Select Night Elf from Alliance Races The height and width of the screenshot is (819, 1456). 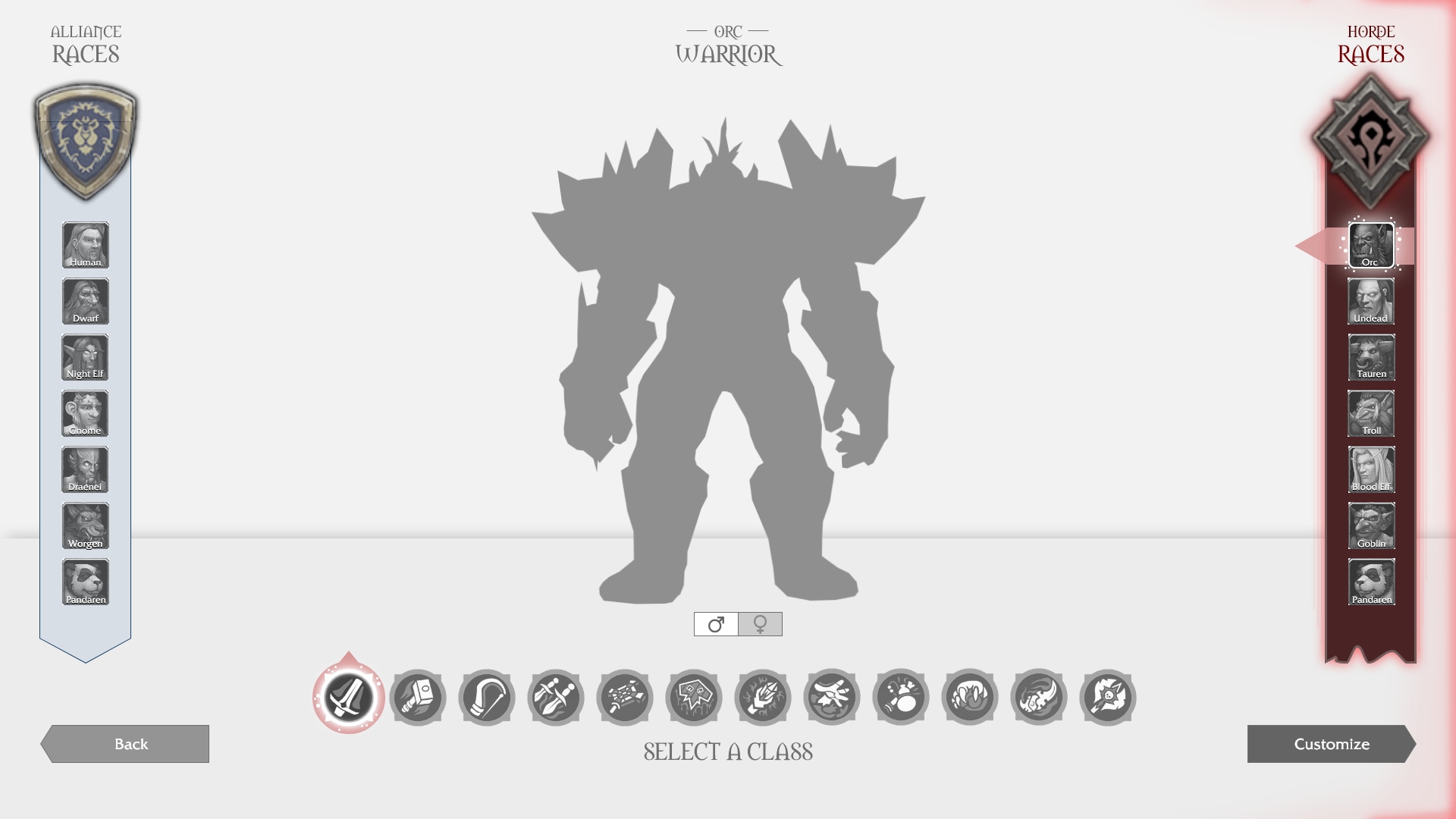tap(85, 357)
